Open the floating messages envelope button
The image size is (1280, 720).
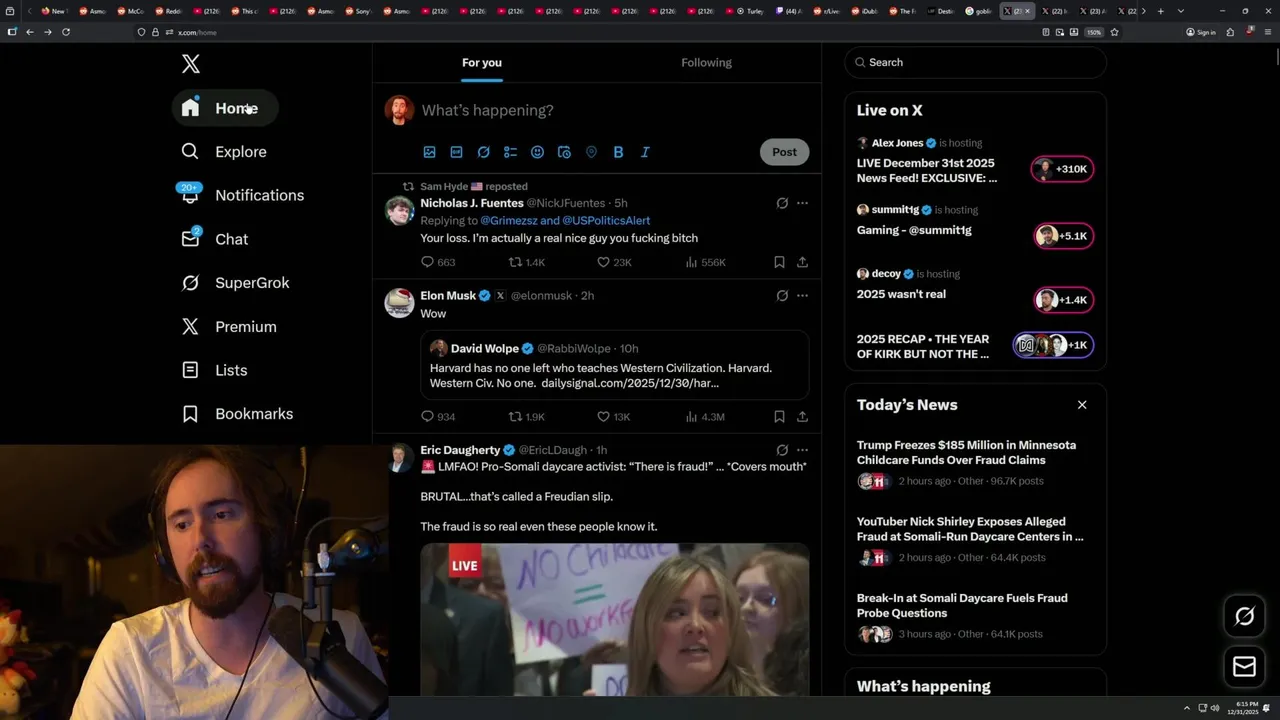(x=1244, y=666)
